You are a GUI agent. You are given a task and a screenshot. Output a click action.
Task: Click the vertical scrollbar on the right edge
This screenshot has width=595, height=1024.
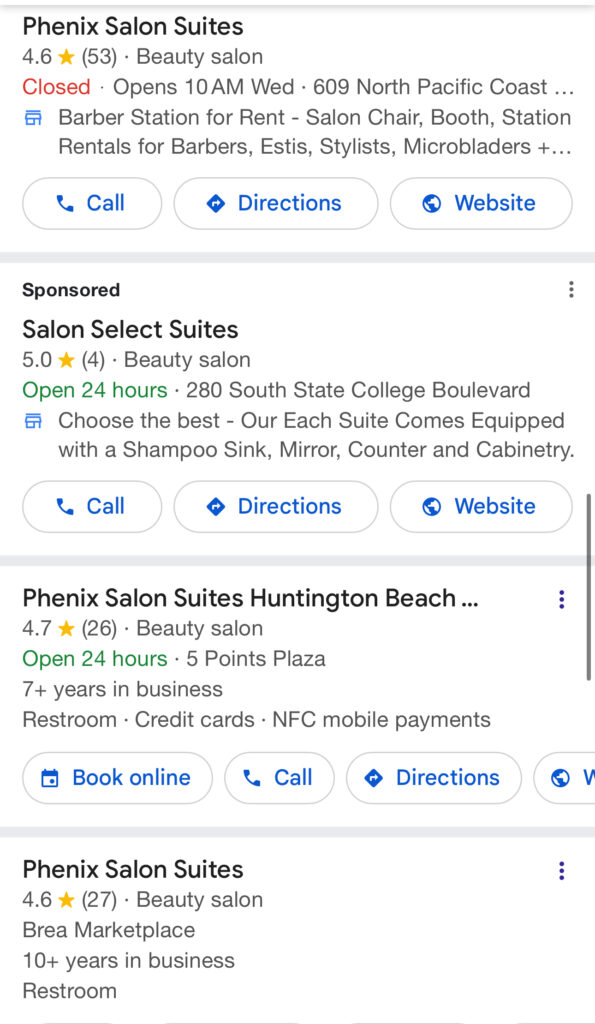pyautogui.click(x=589, y=587)
